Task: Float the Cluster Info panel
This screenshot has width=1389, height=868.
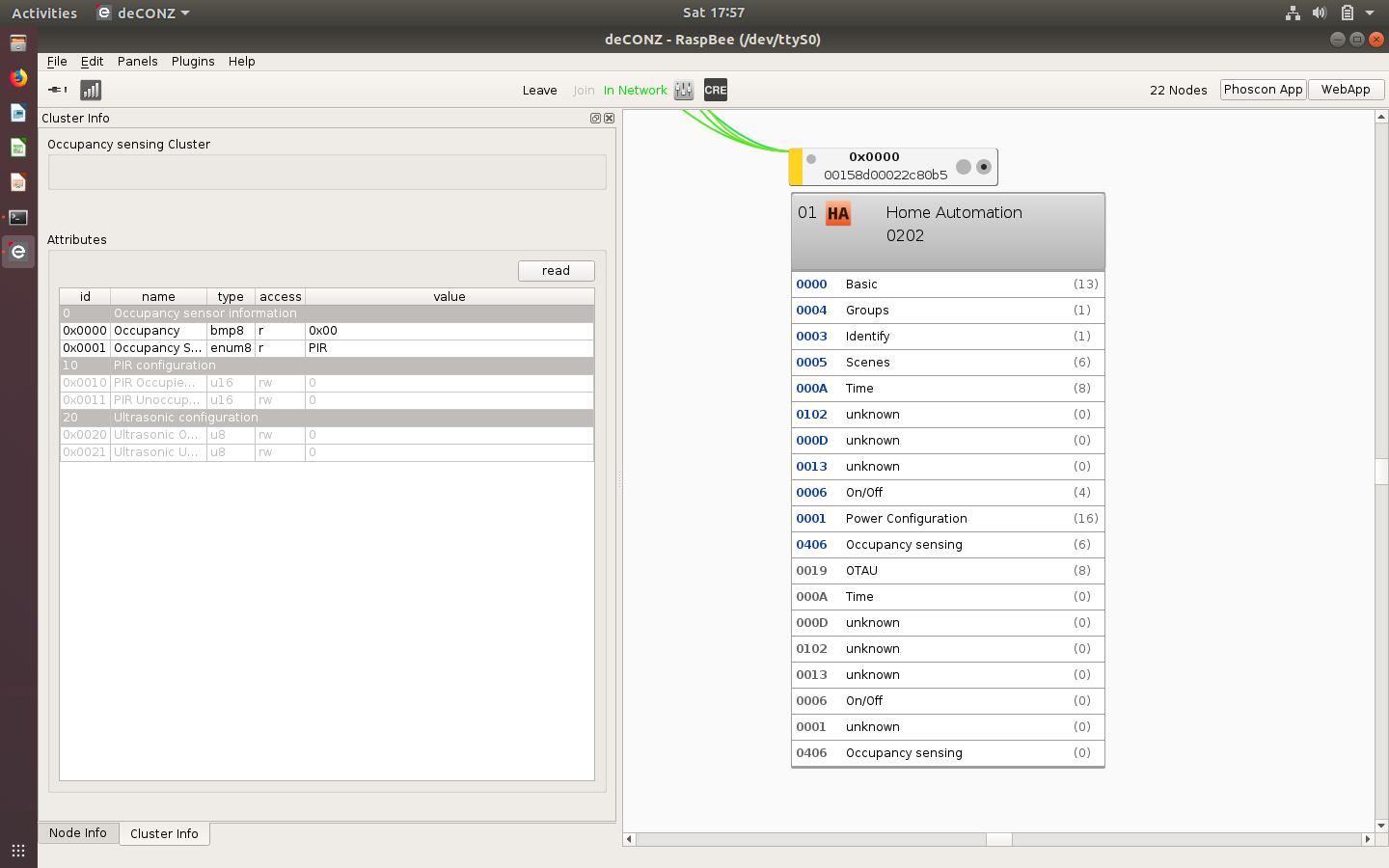Action: [596, 118]
